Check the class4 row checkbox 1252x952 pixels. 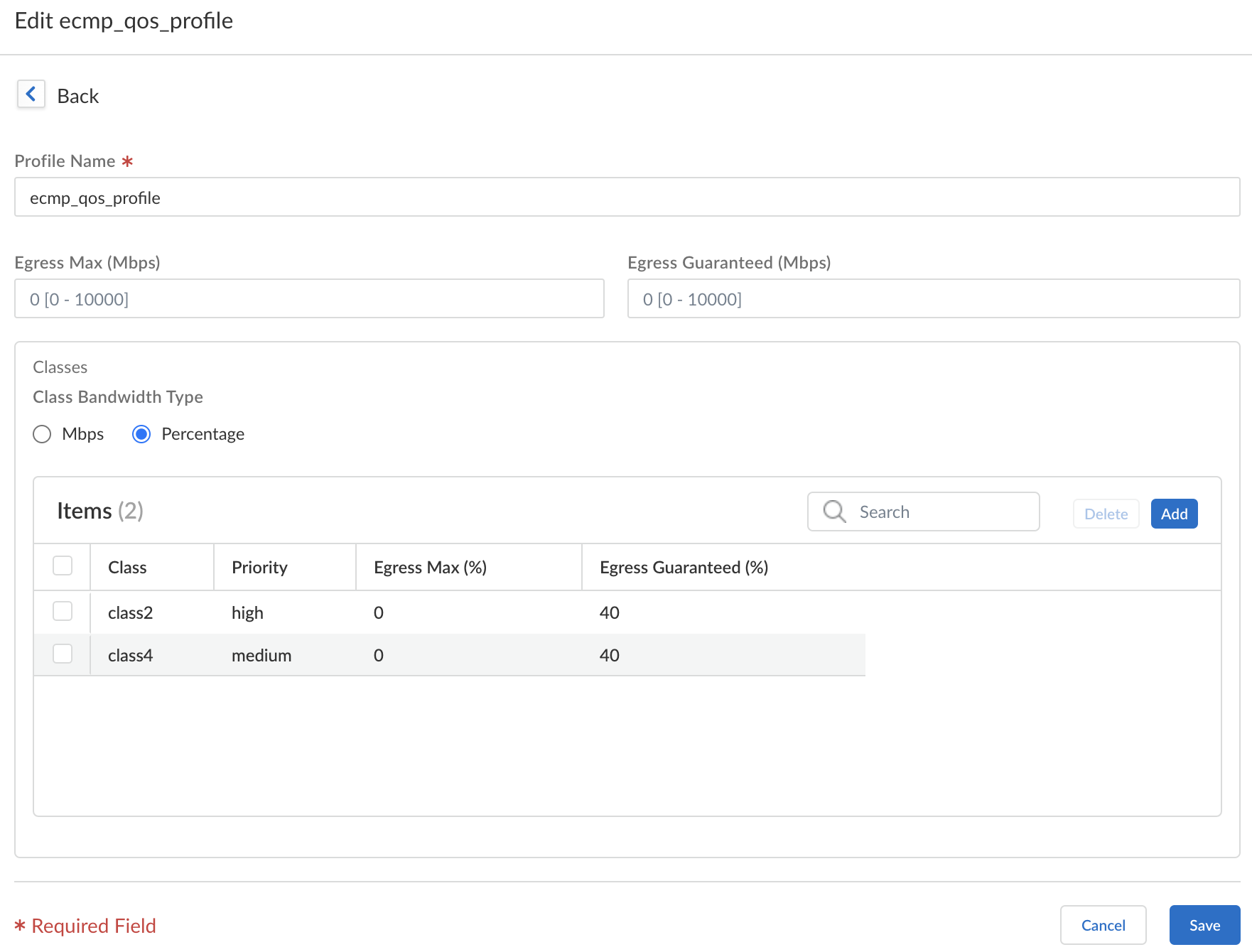pyautogui.click(x=63, y=654)
